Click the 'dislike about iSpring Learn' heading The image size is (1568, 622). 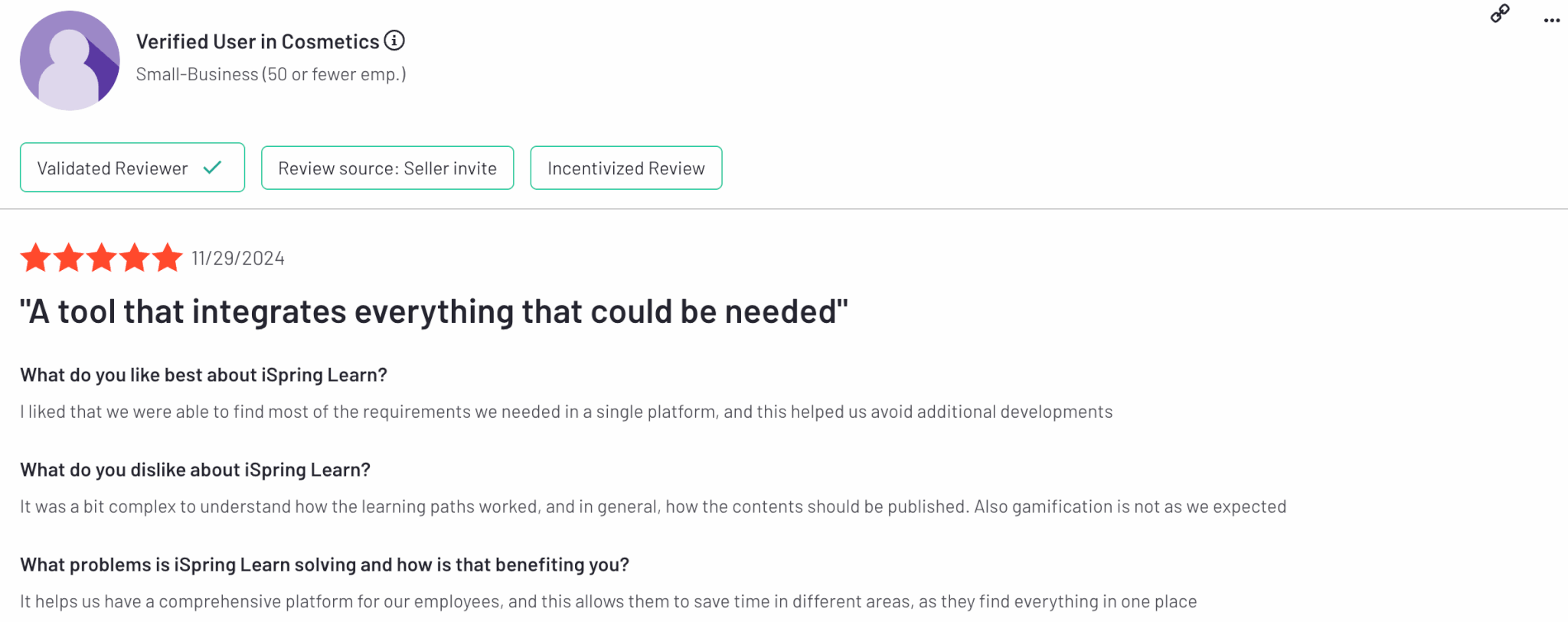click(195, 470)
